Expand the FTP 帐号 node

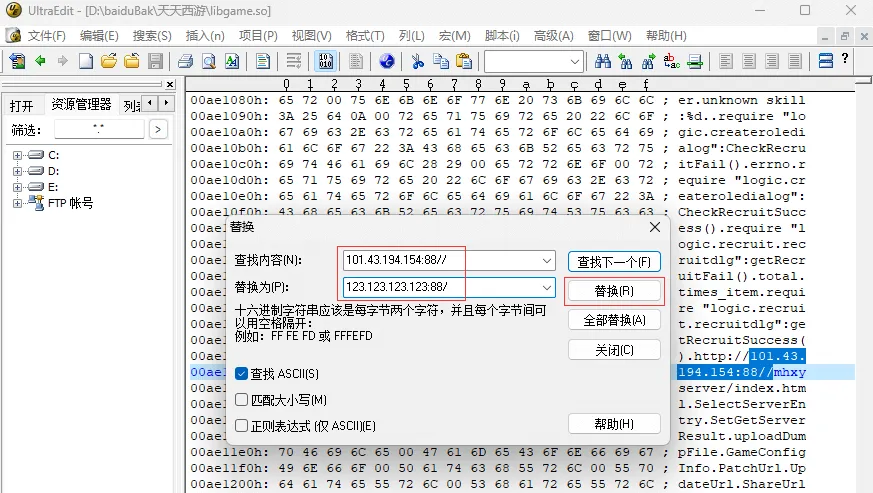click(x=17, y=203)
